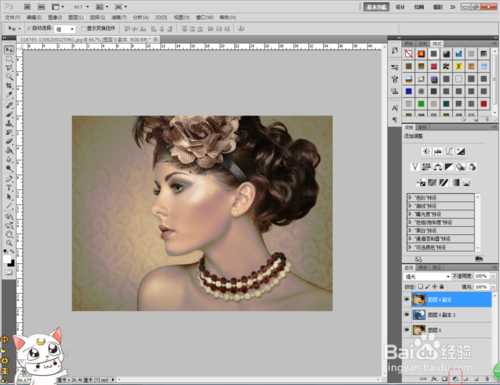Hide the top selected layer's eye icon
The image size is (500, 385).
pos(407,299)
